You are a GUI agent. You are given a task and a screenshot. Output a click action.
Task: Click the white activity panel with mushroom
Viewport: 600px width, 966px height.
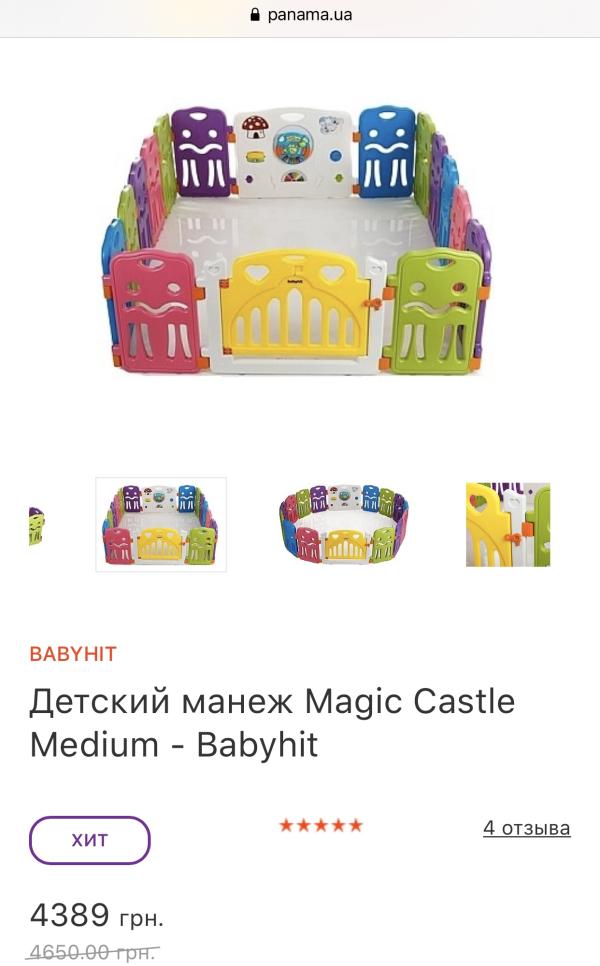coord(293,153)
